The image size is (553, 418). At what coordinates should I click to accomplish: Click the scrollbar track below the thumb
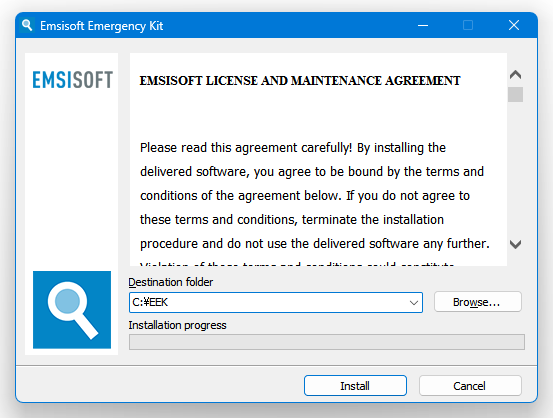[x=515, y=169]
